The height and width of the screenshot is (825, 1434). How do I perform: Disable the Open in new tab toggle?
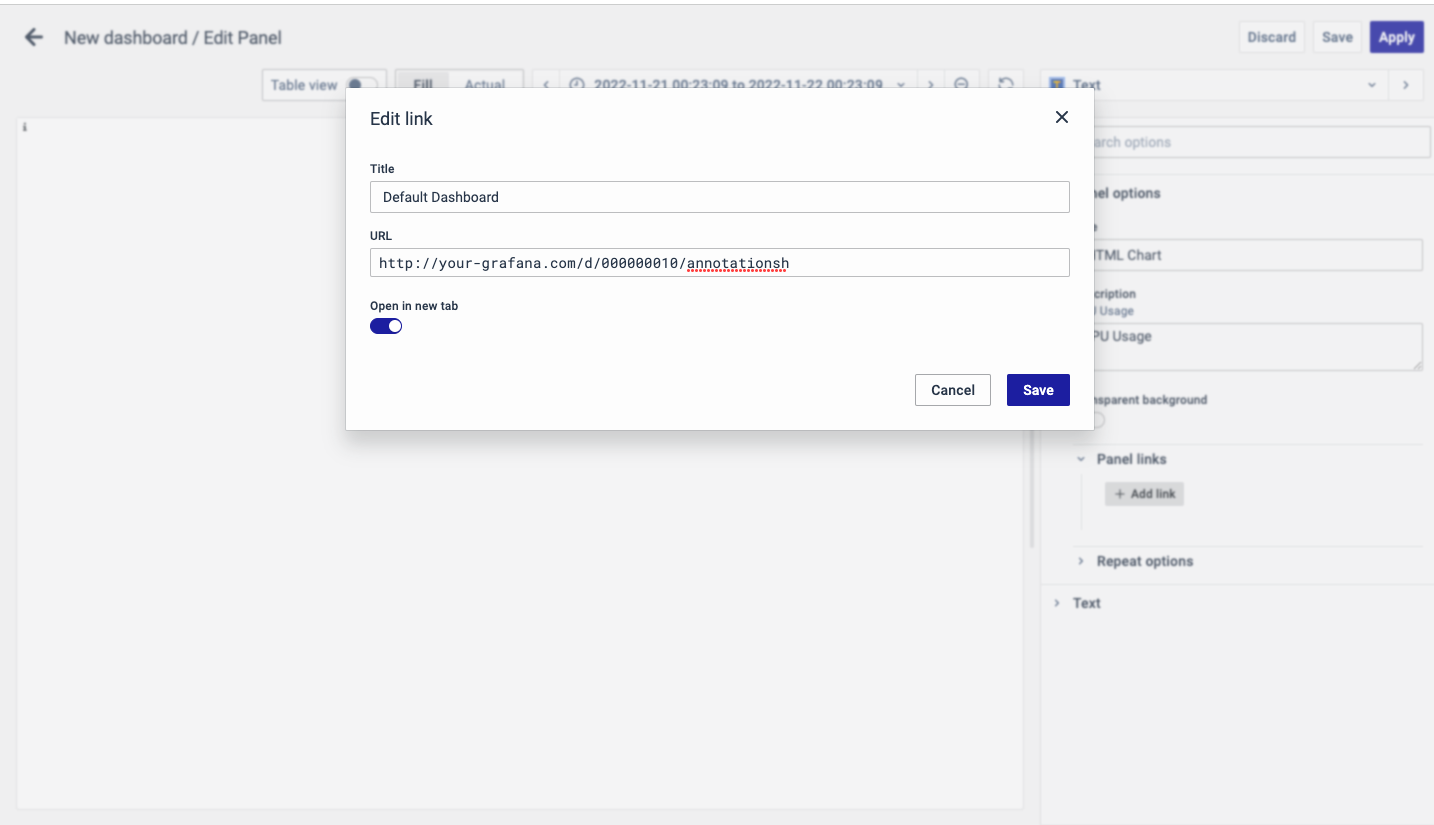click(x=386, y=326)
